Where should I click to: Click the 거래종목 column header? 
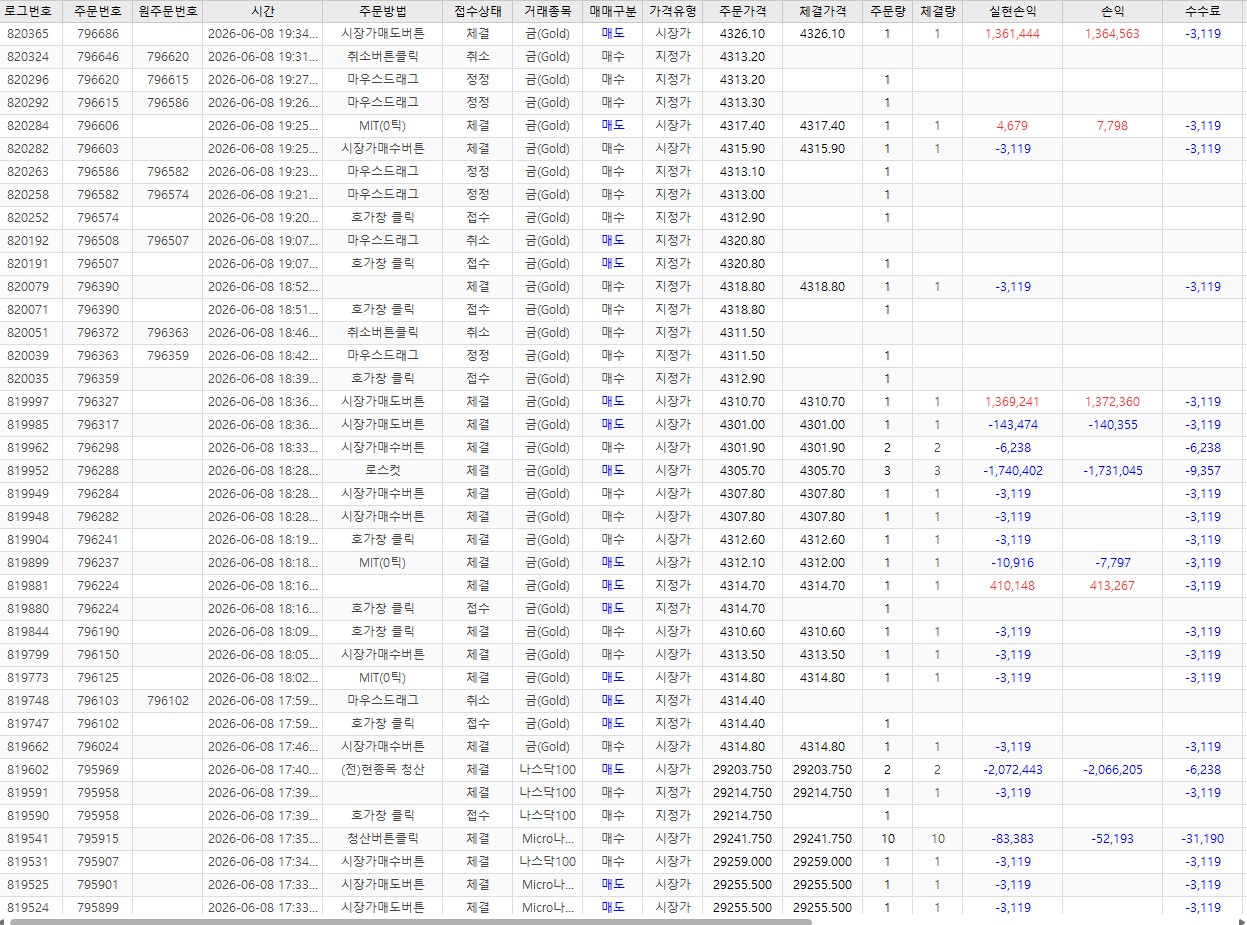click(547, 11)
